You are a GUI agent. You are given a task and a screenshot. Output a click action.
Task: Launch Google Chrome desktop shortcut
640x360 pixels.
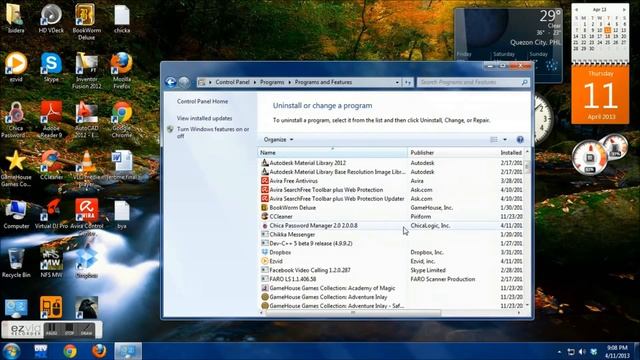(122, 120)
